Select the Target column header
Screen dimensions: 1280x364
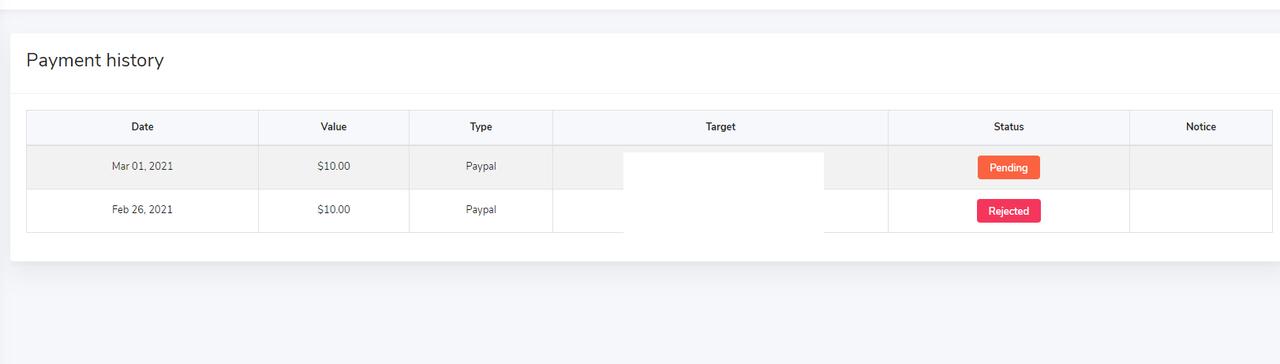720,127
